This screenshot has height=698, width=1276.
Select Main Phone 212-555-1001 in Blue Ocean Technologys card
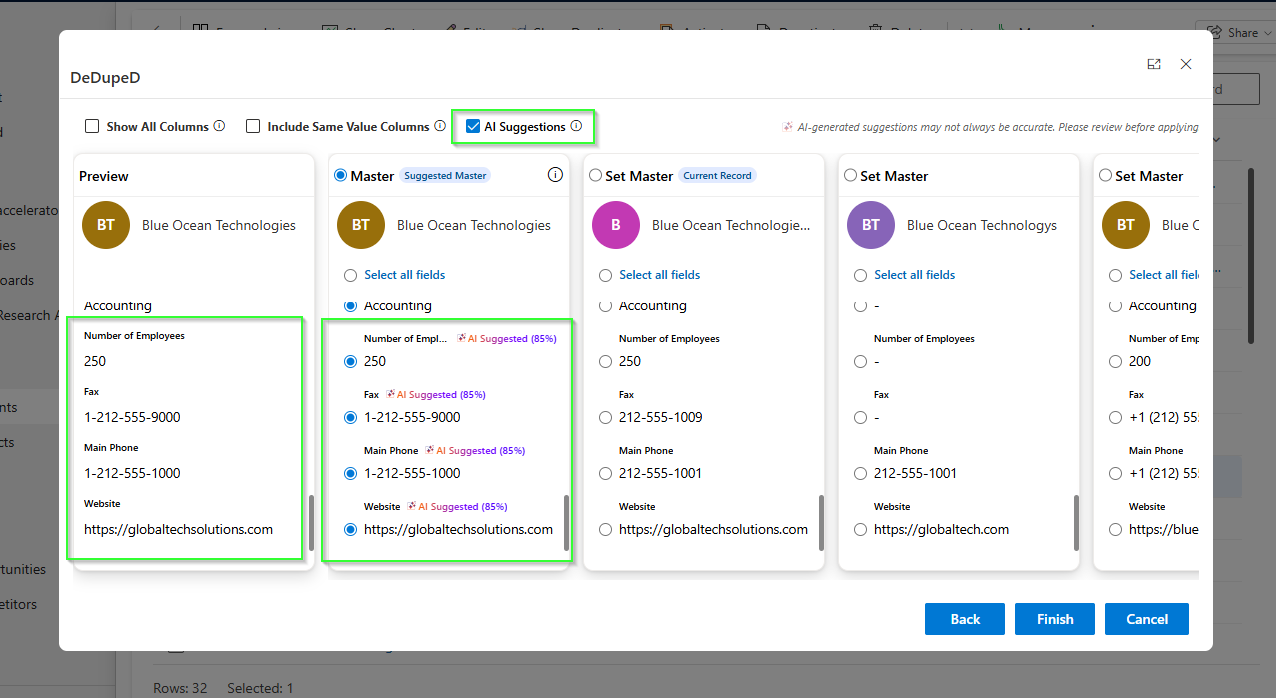860,473
